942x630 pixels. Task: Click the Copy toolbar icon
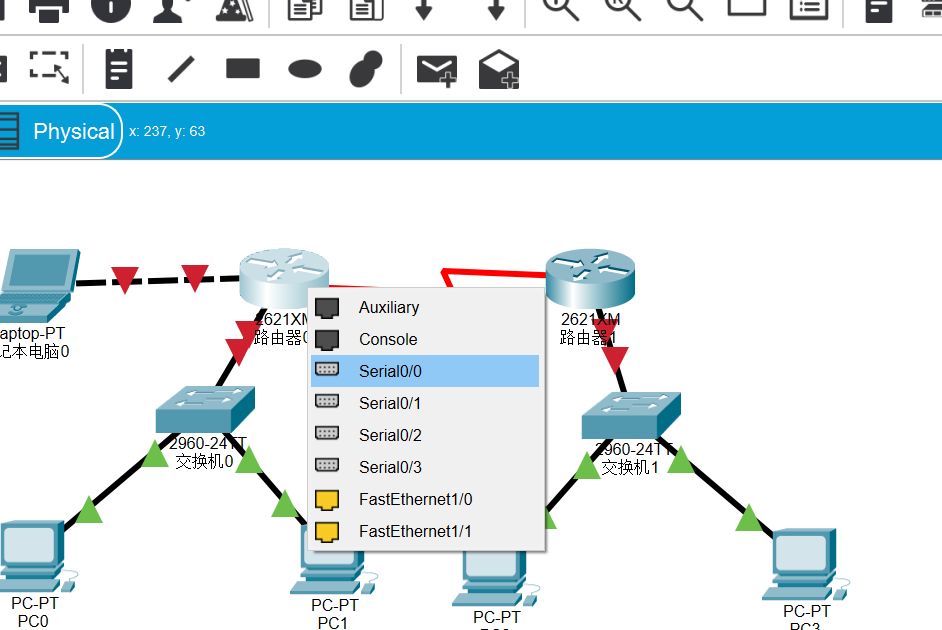point(305,10)
